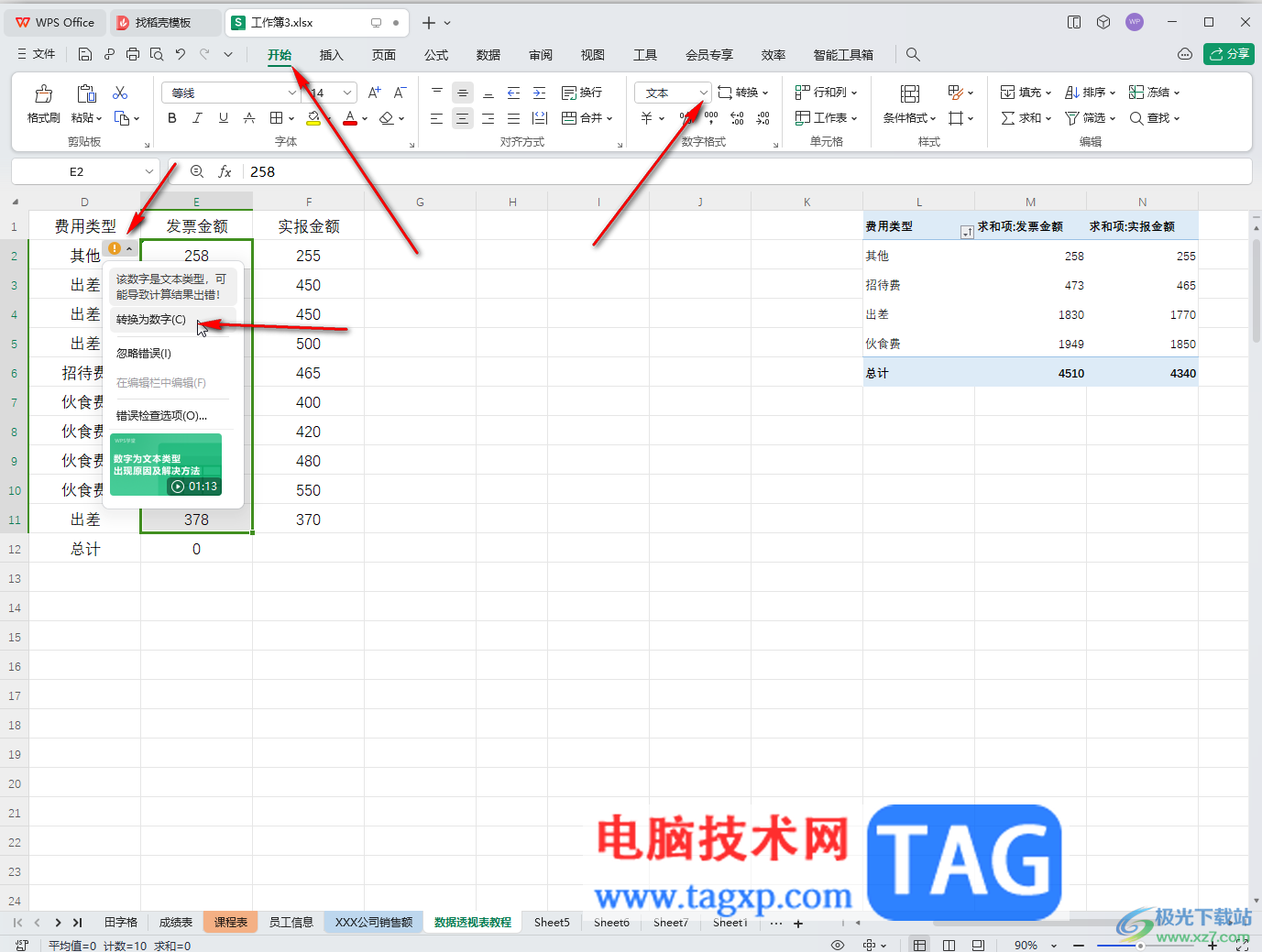Click the search magnifier in menu bar
Screen dimensions: 1262x952
913,54
